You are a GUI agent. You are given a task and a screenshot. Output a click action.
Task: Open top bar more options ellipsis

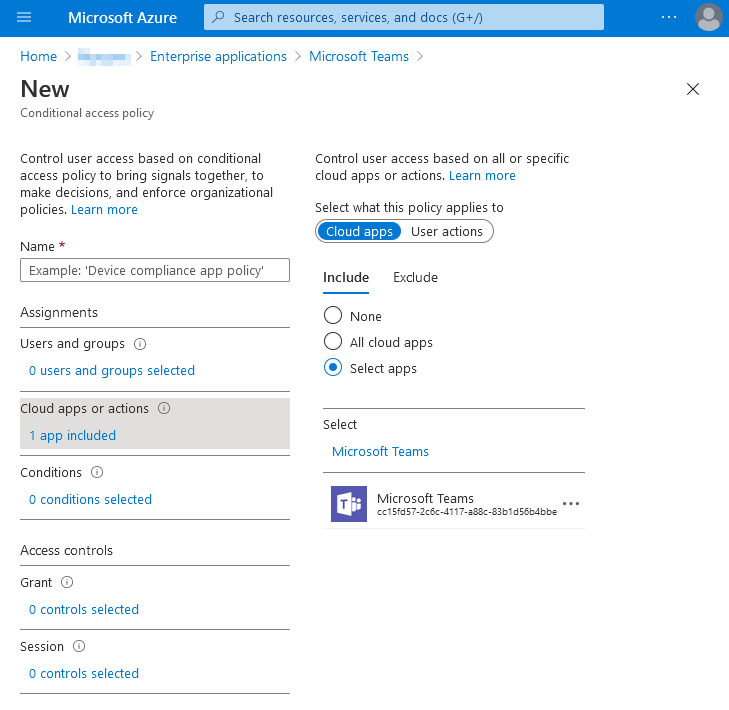coord(669,18)
